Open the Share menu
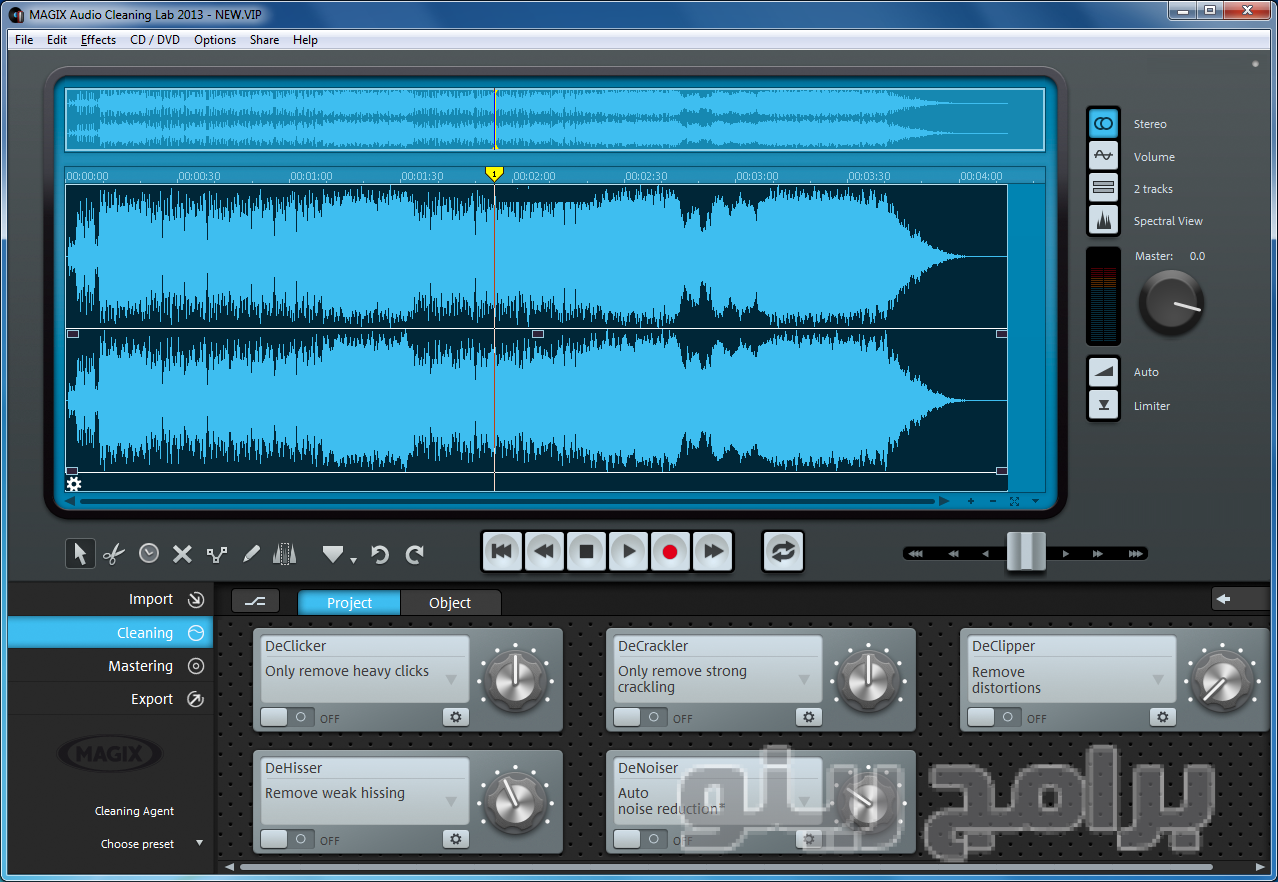Screen dimensions: 1278x882 pyautogui.click(x=264, y=40)
